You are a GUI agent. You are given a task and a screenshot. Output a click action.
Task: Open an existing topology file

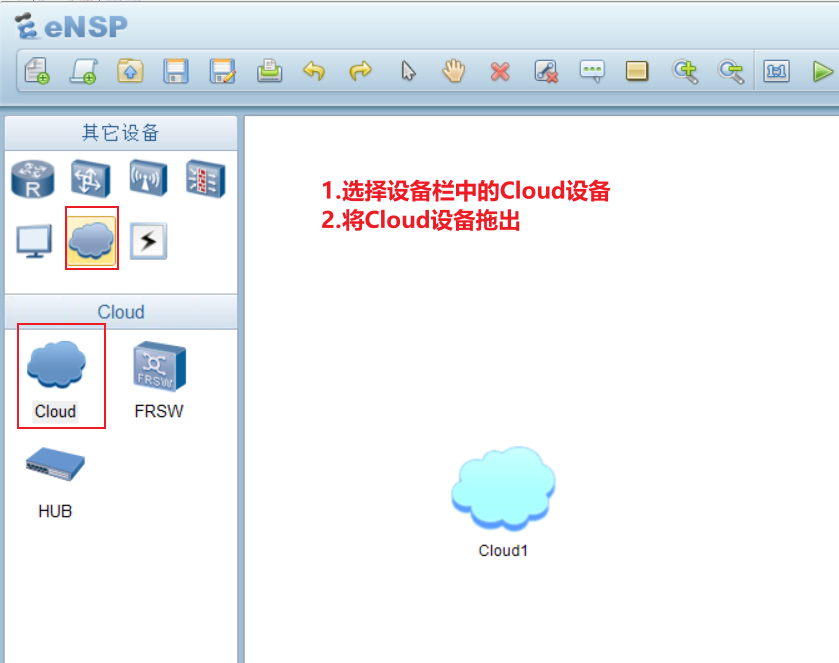pos(130,71)
